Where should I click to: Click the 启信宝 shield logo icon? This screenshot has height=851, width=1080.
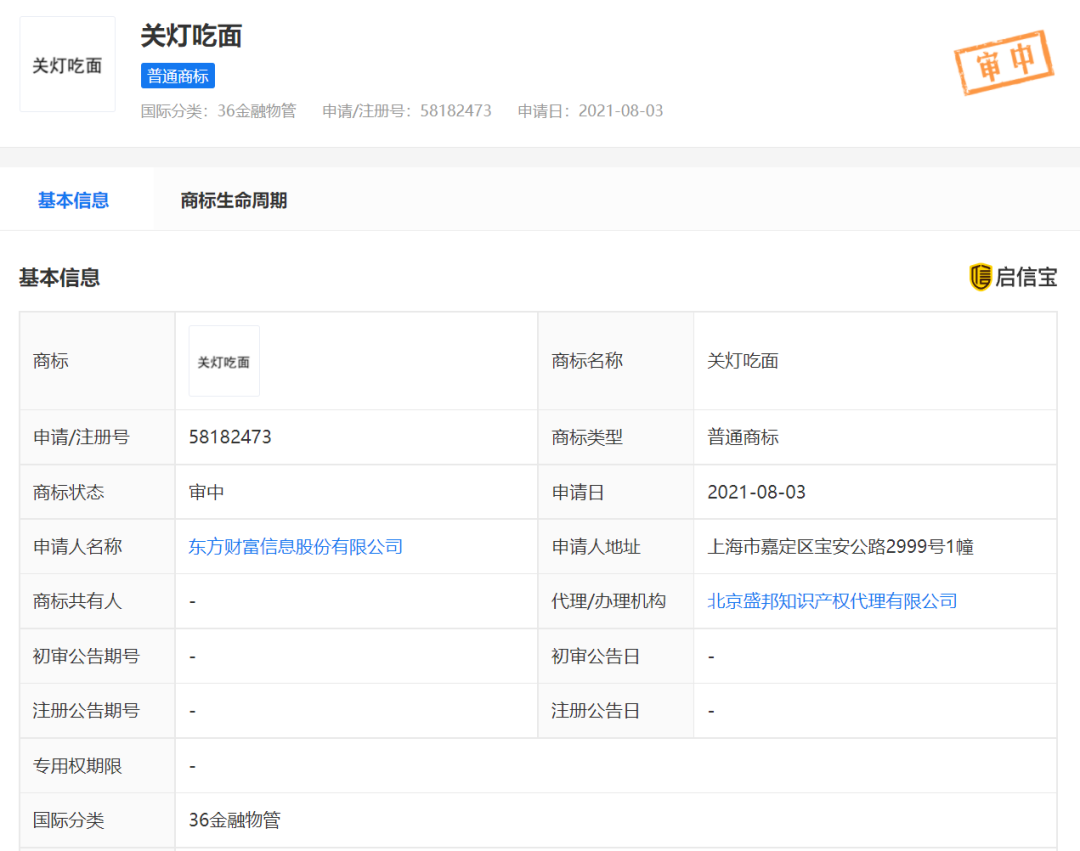[980, 277]
